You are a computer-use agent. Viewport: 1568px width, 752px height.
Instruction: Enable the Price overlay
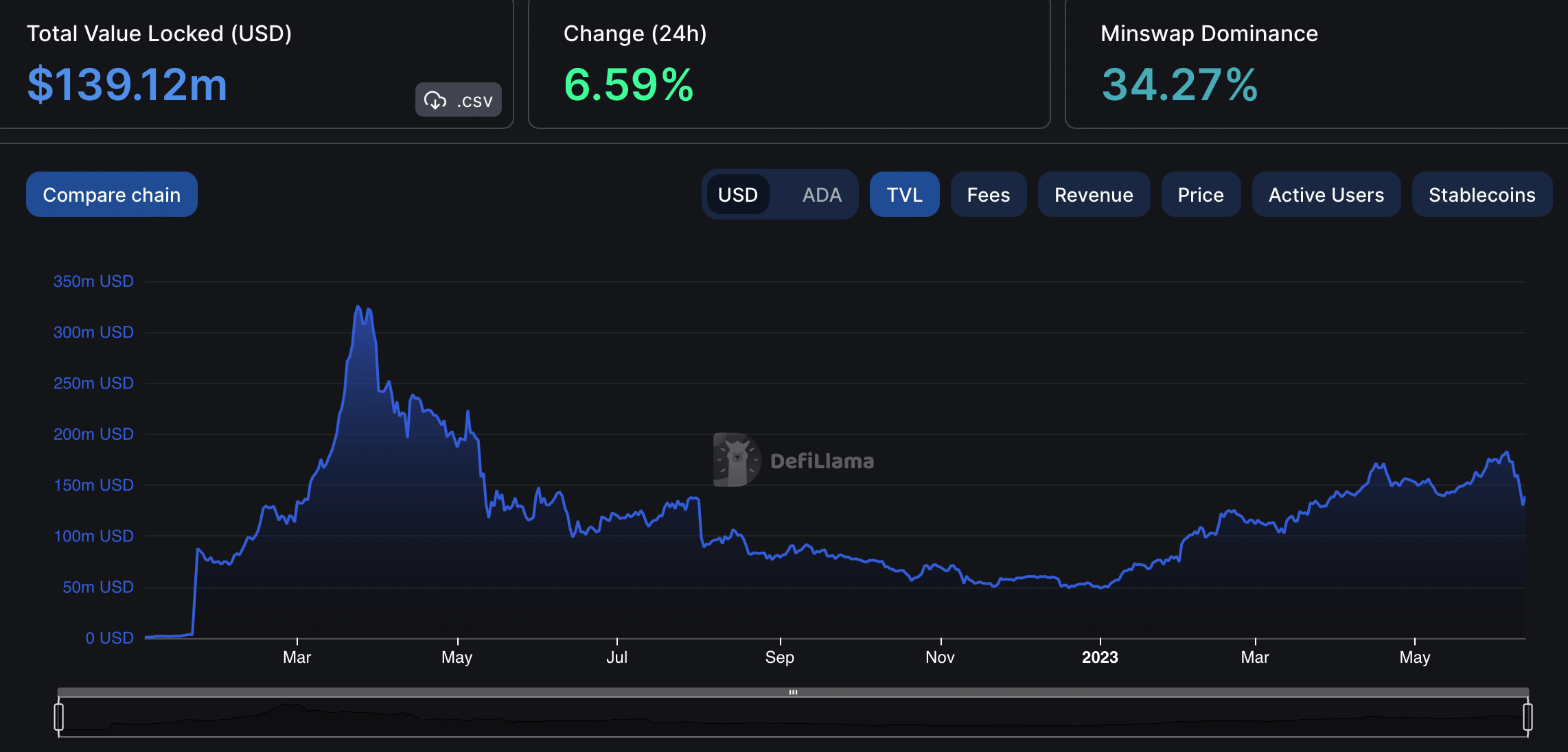[1201, 195]
